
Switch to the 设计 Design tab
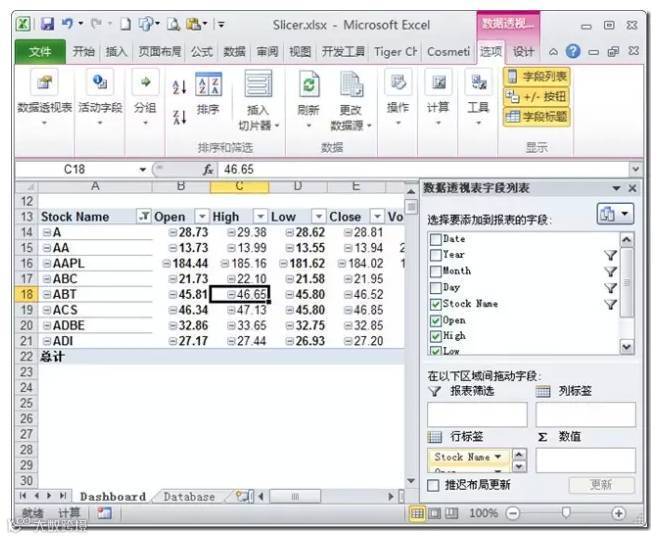click(x=524, y=52)
